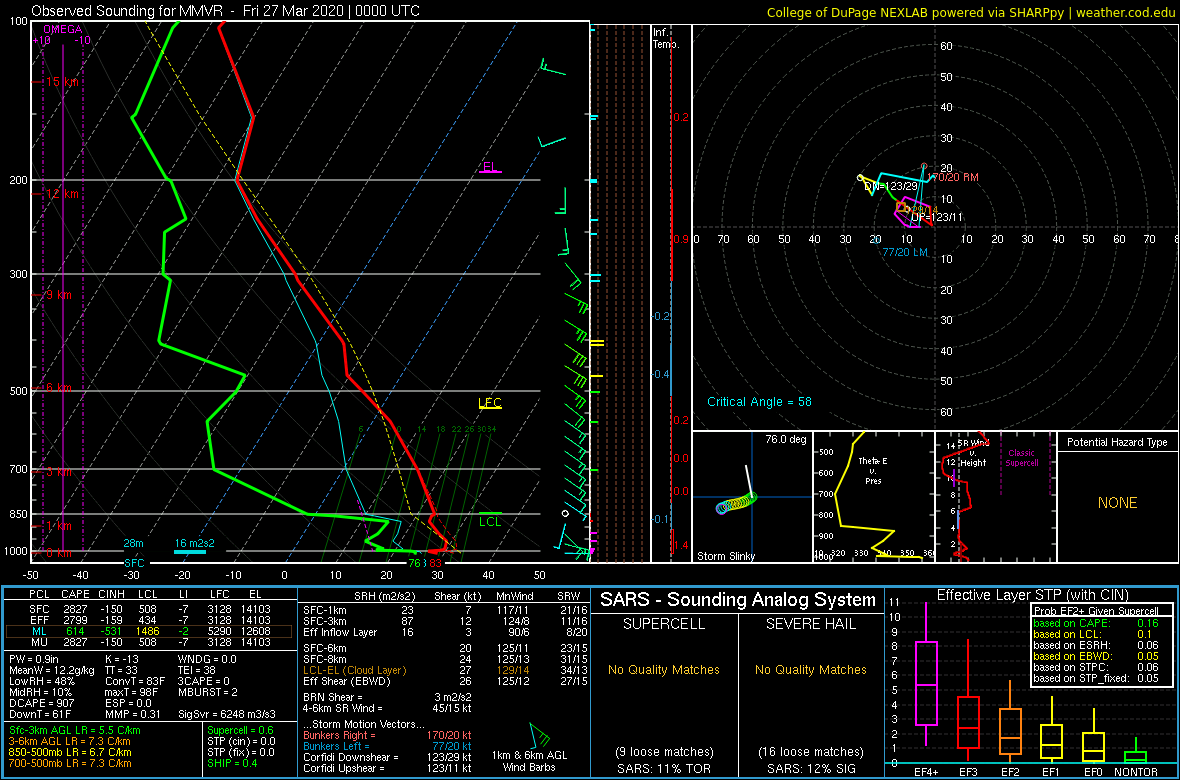Click SARS - Sounding Analog System heading

click(x=738, y=601)
